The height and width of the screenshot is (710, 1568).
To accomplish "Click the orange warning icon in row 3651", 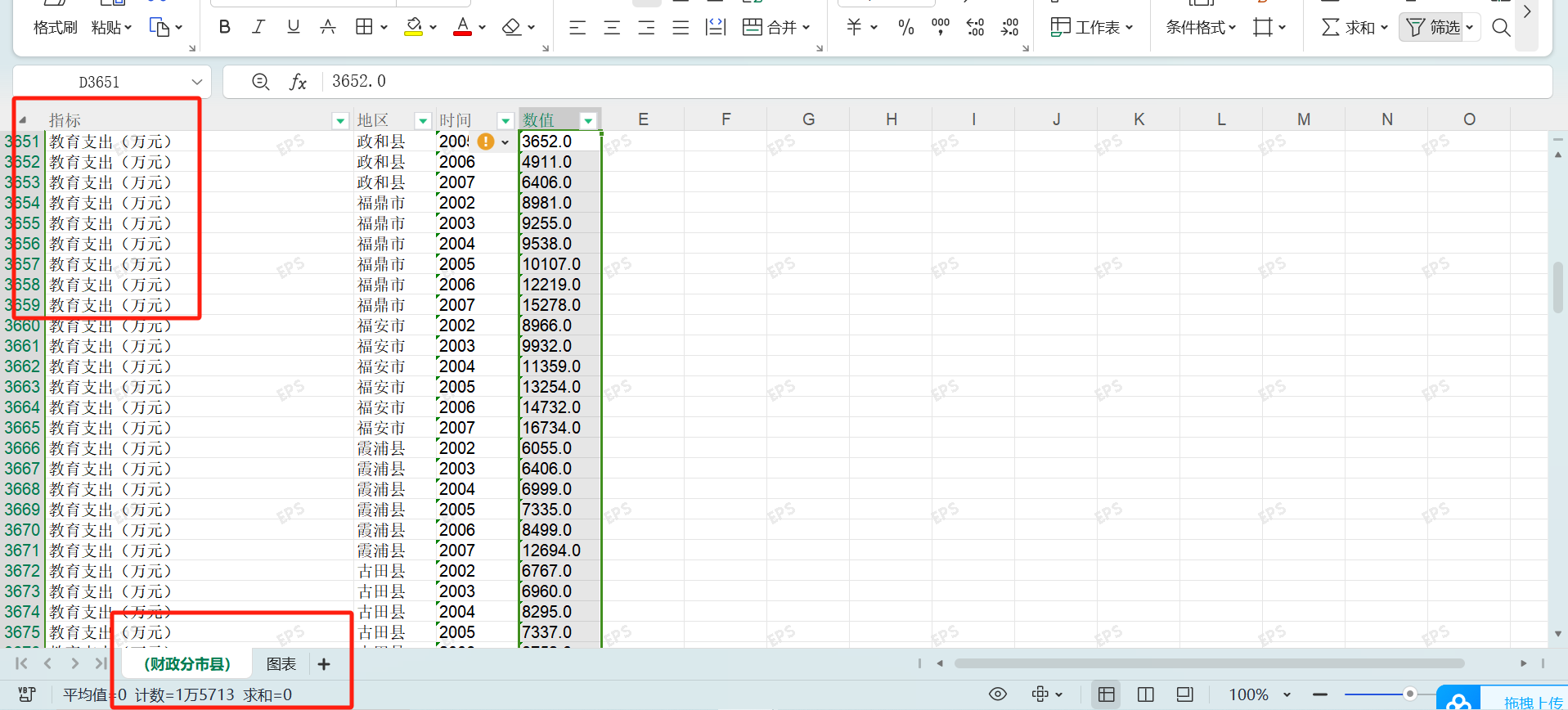I will [x=486, y=142].
